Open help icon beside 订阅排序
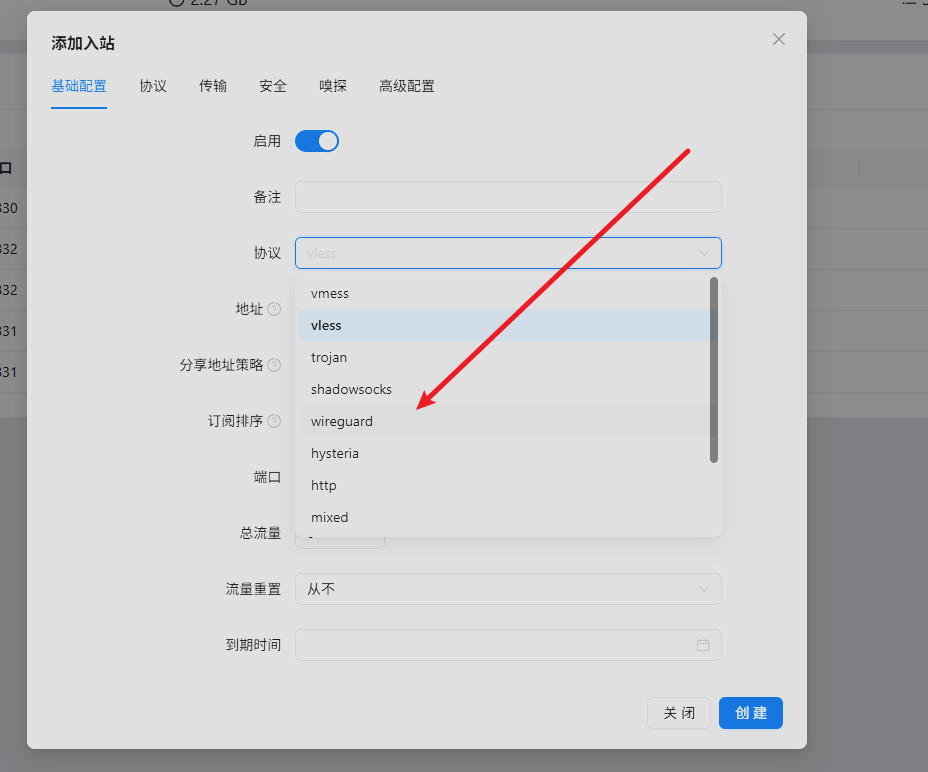928x772 pixels. pyautogui.click(x=274, y=421)
